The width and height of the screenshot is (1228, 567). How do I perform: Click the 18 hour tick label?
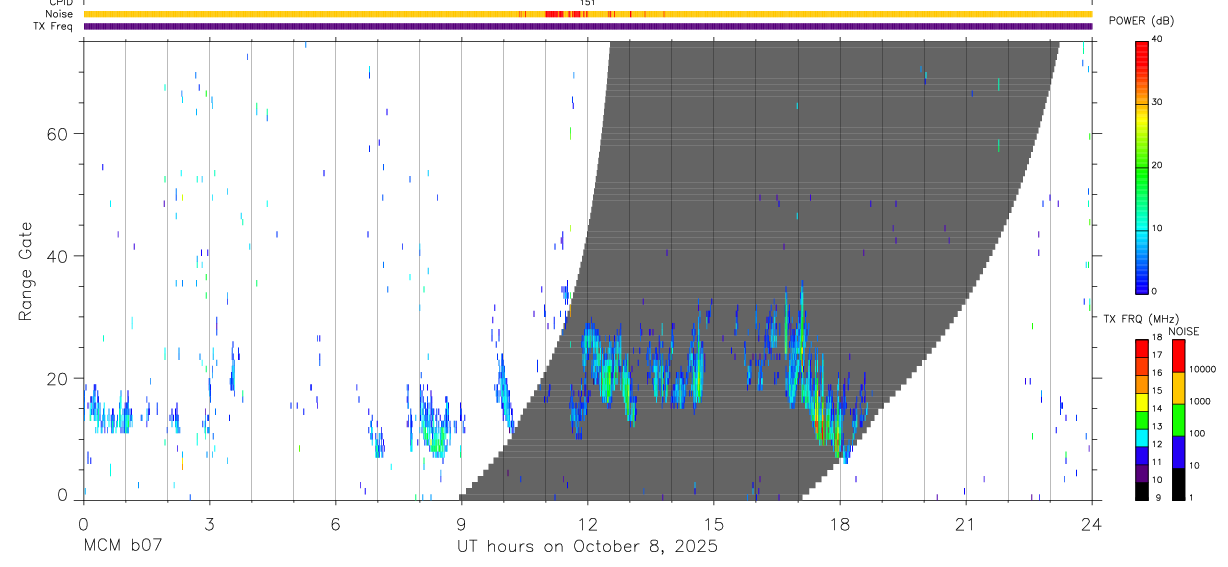click(840, 524)
